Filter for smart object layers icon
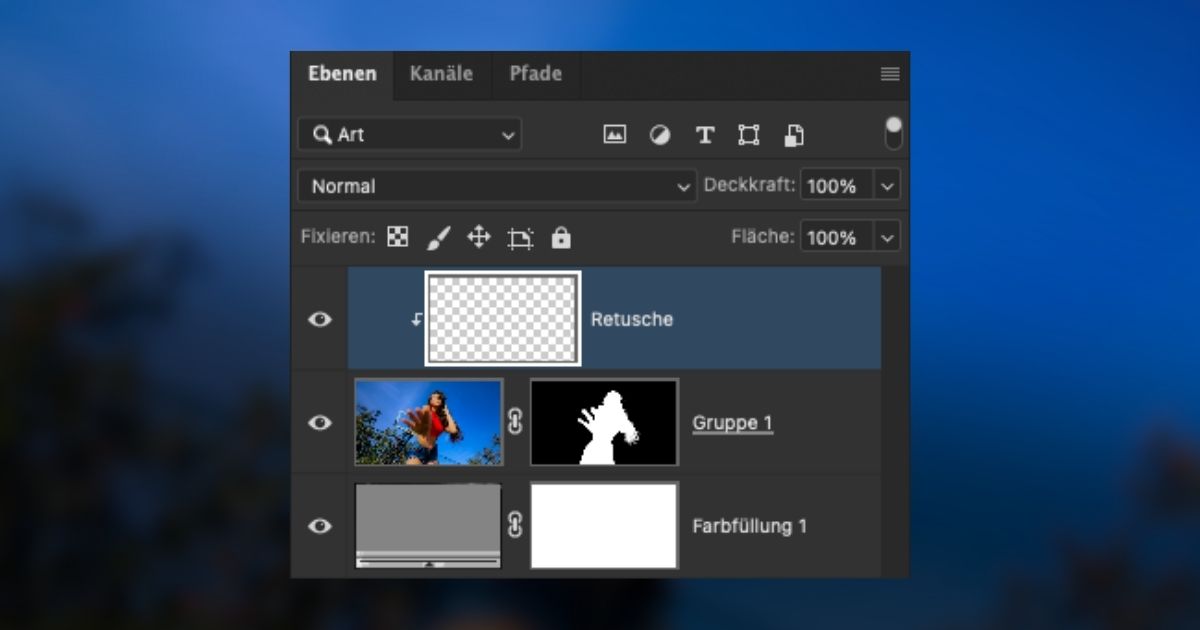Image resolution: width=1200 pixels, height=630 pixels. pyautogui.click(x=794, y=135)
